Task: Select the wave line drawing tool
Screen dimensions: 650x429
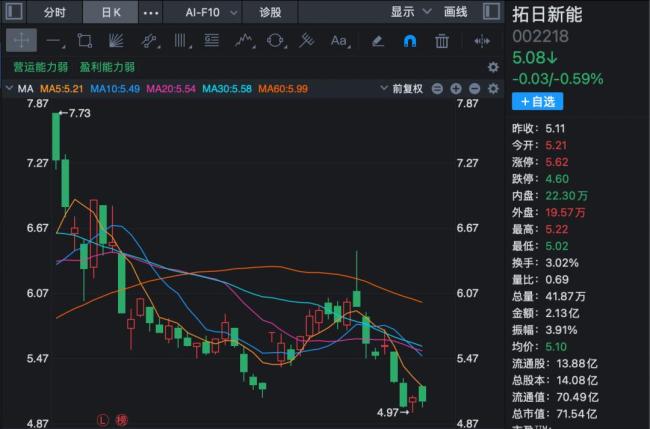Action: (244, 41)
